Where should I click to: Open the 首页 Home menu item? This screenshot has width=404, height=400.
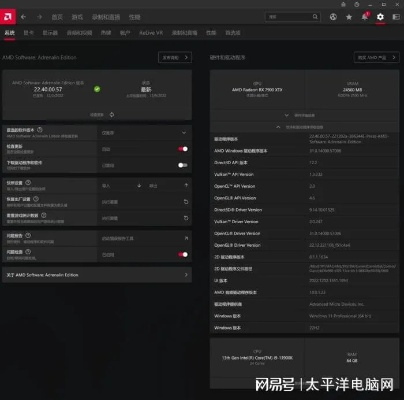point(57,17)
